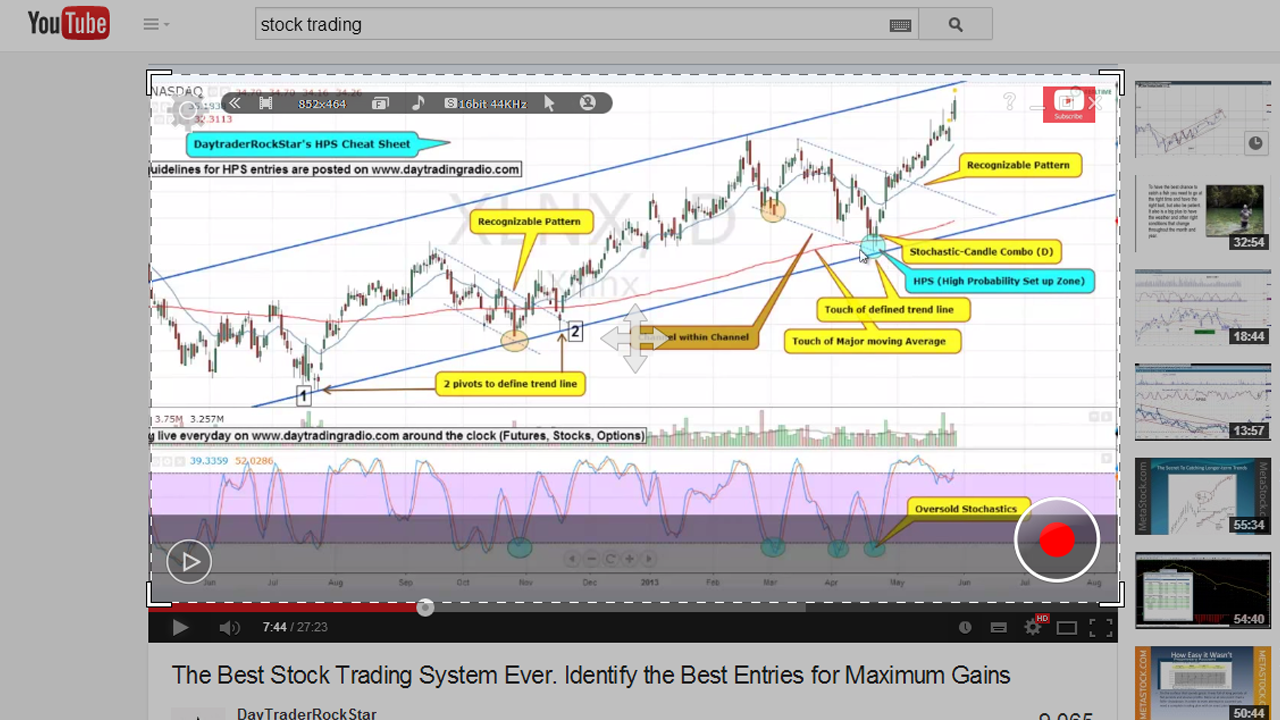
Task: Click the Watch Later clock on first thumbnail
Action: pyautogui.click(x=1255, y=144)
